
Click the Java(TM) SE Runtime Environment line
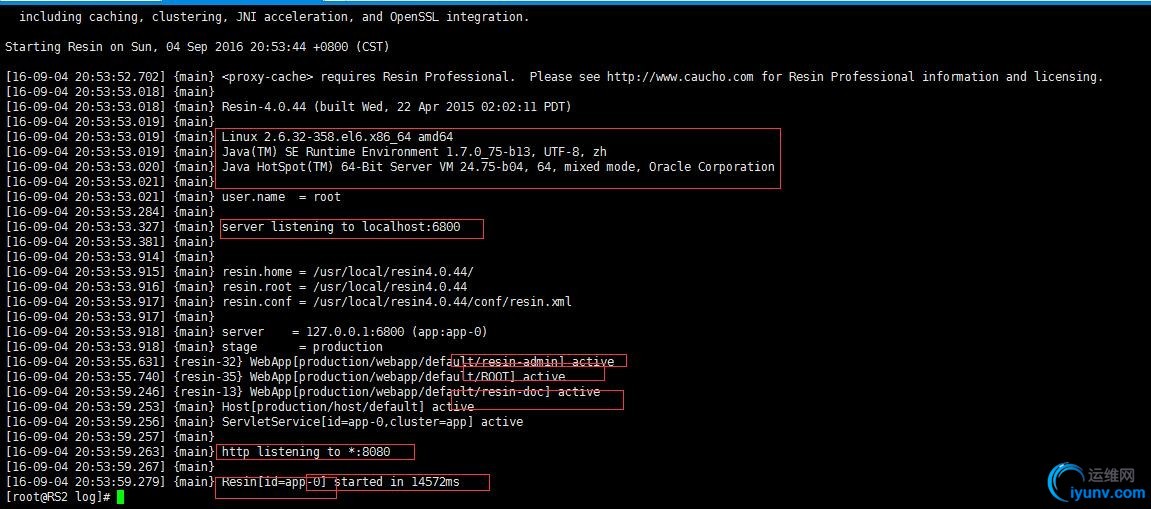(414, 152)
